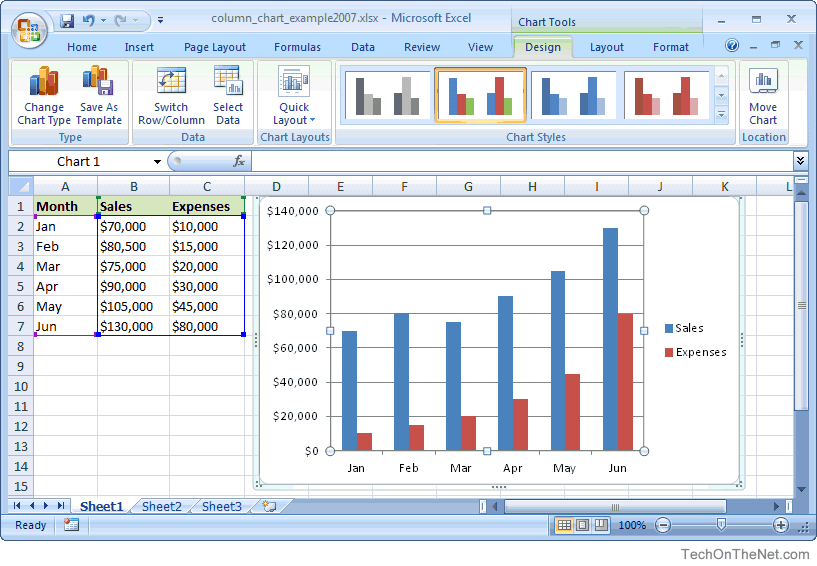Click the Move Chart icon
Viewport: 817px width, 566px height.
pyautogui.click(x=763, y=82)
